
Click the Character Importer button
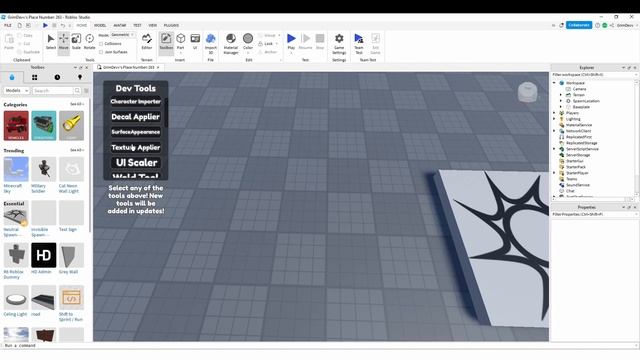point(136,102)
